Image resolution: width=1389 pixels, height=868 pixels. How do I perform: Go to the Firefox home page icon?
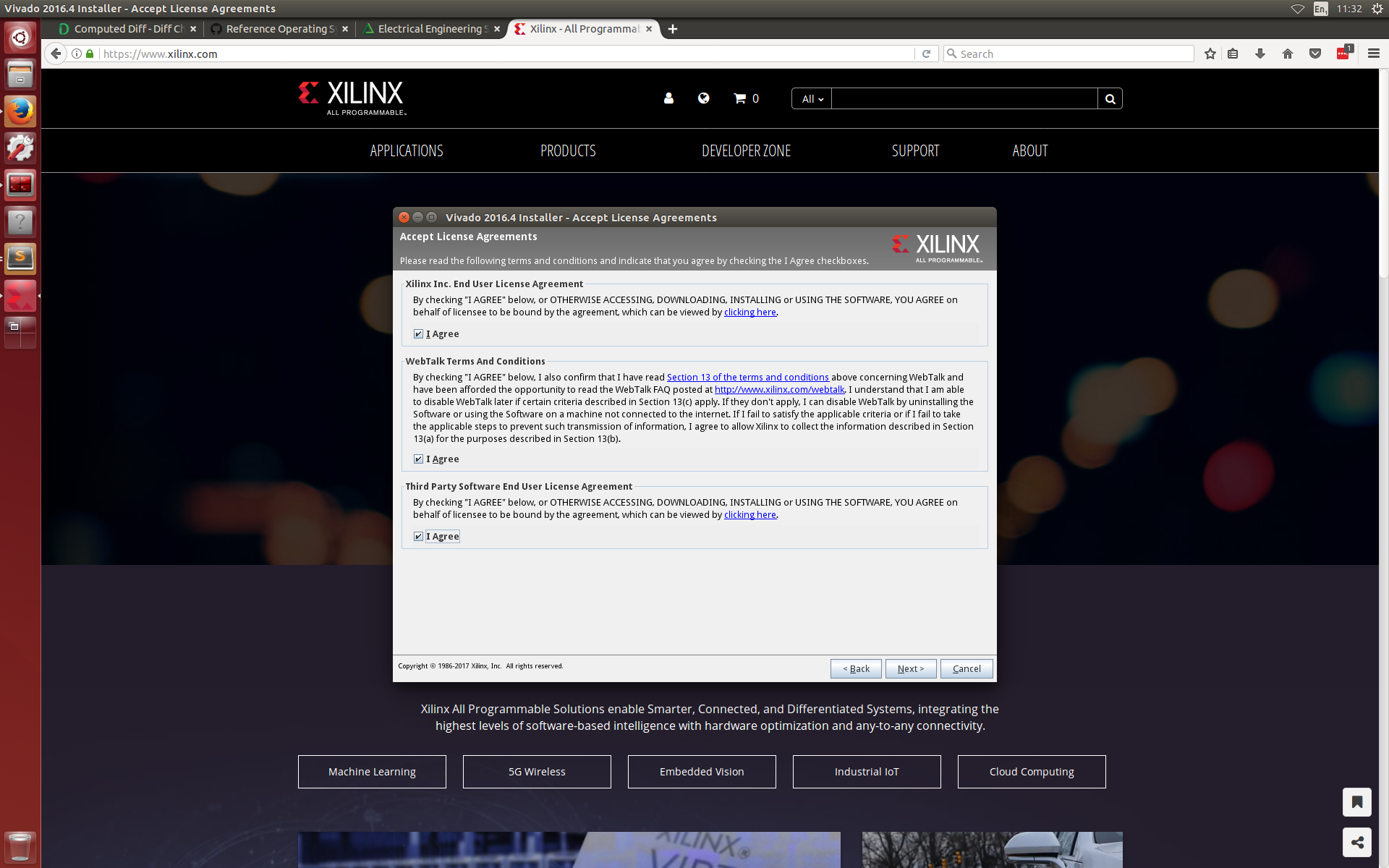(x=1288, y=54)
